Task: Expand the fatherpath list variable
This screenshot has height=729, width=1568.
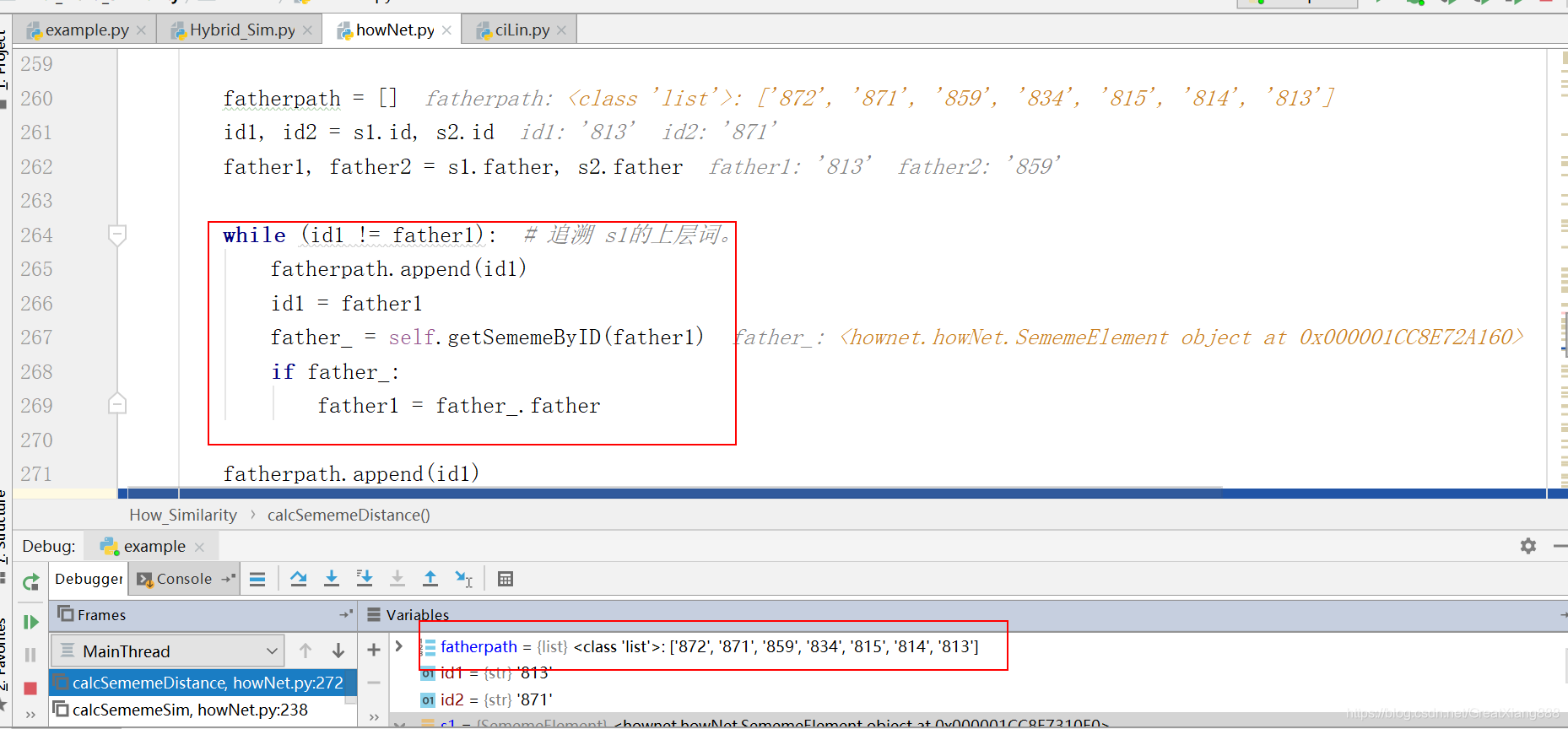Action: point(399,646)
